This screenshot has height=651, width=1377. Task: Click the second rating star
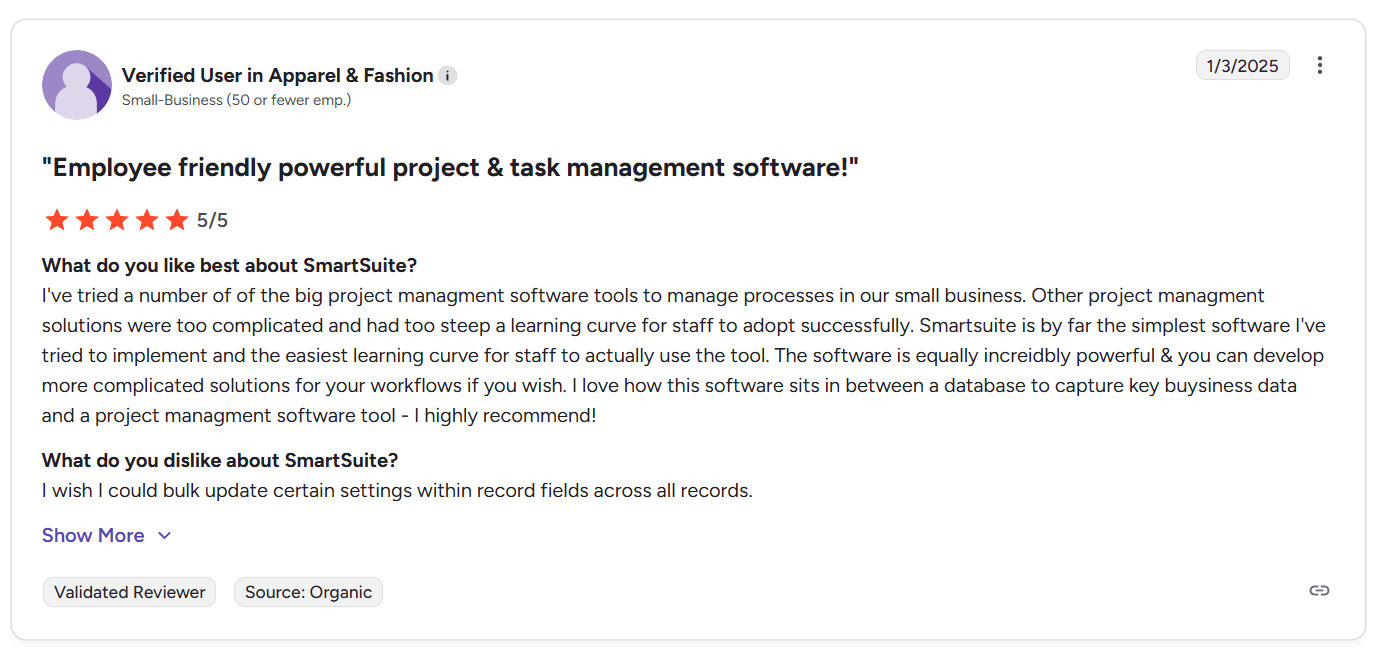pos(87,220)
